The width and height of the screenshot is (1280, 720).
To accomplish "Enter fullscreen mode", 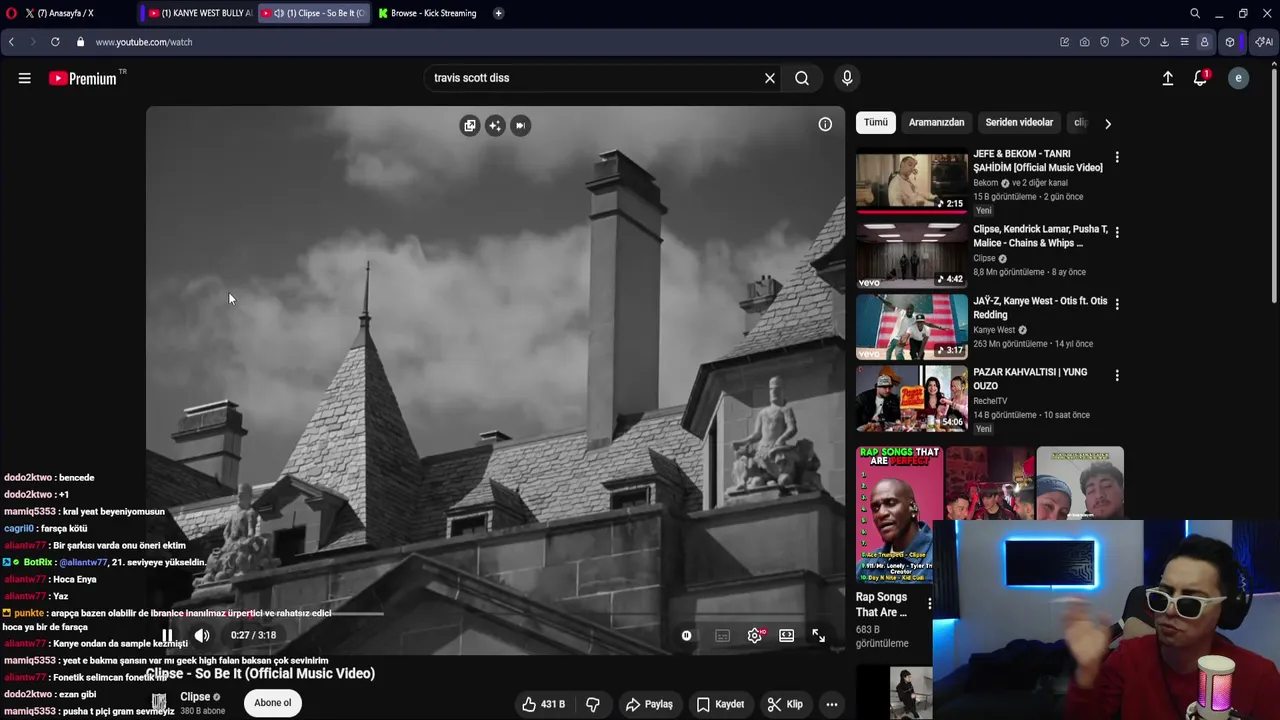I will [818, 636].
